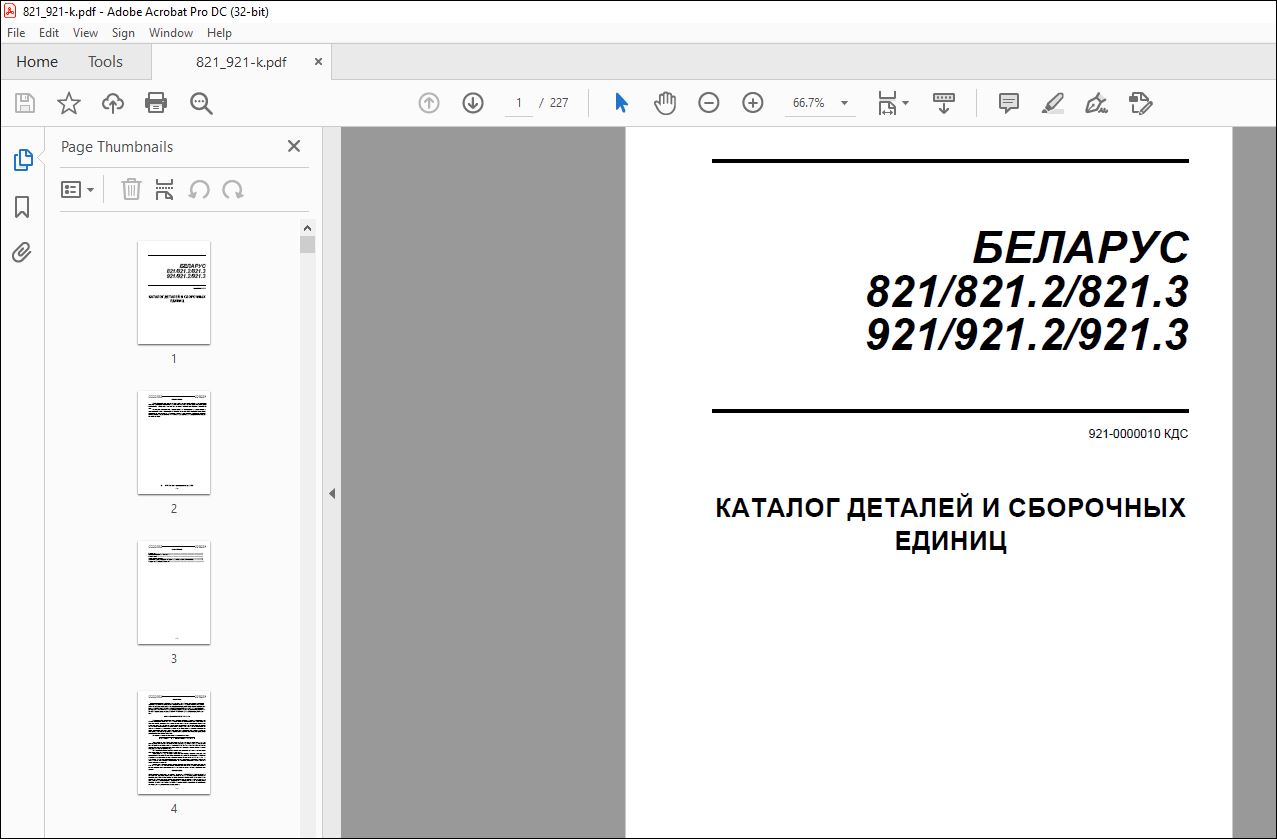The width and height of the screenshot is (1277, 839).
Task: Open the Edit menu
Action: point(49,33)
